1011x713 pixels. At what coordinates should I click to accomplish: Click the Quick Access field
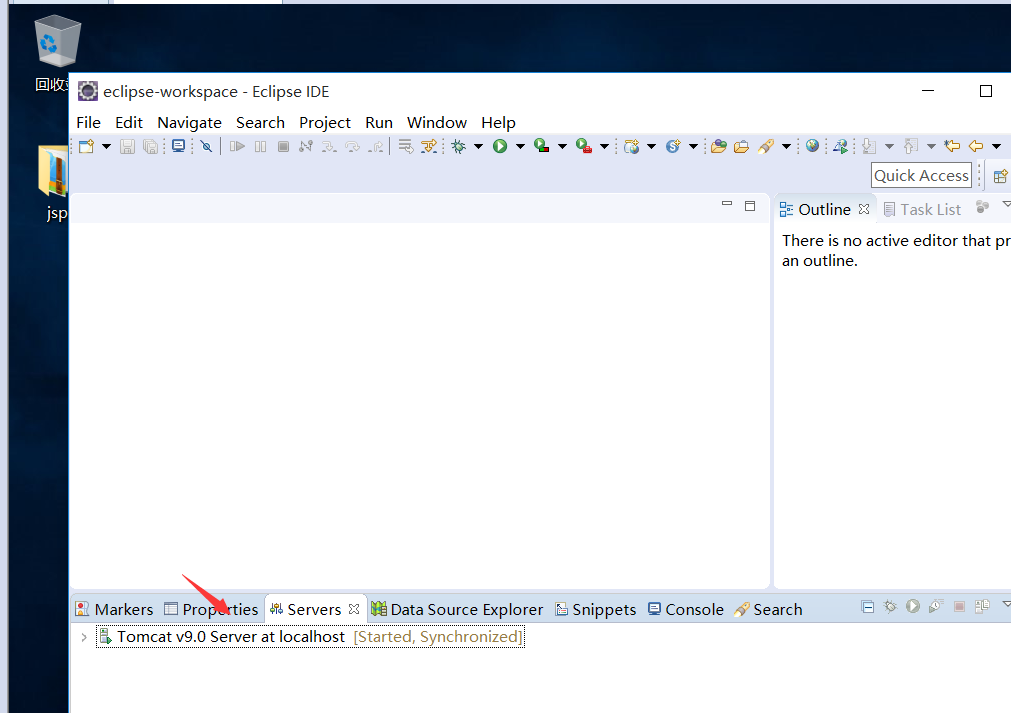[x=921, y=175]
